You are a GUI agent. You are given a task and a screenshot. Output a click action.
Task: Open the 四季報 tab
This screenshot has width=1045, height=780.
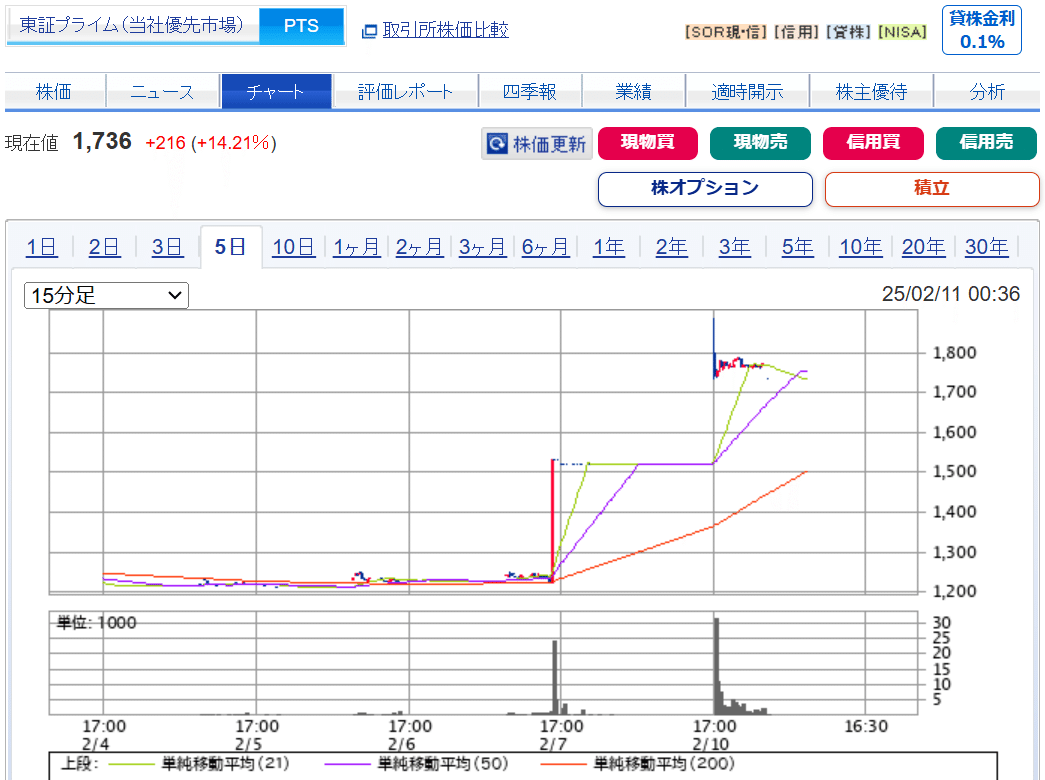(530, 91)
